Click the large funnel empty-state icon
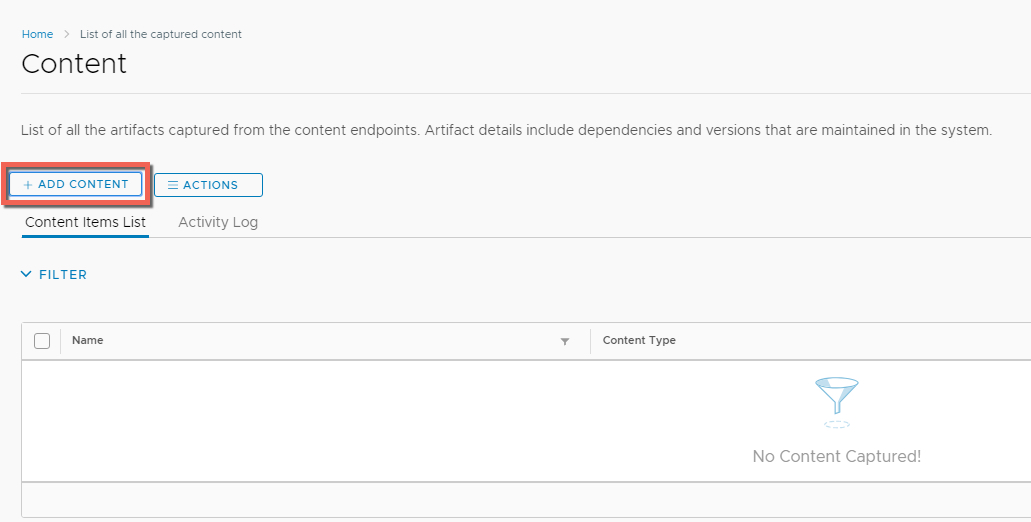The width and height of the screenshot is (1031, 522). coord(836,398)
